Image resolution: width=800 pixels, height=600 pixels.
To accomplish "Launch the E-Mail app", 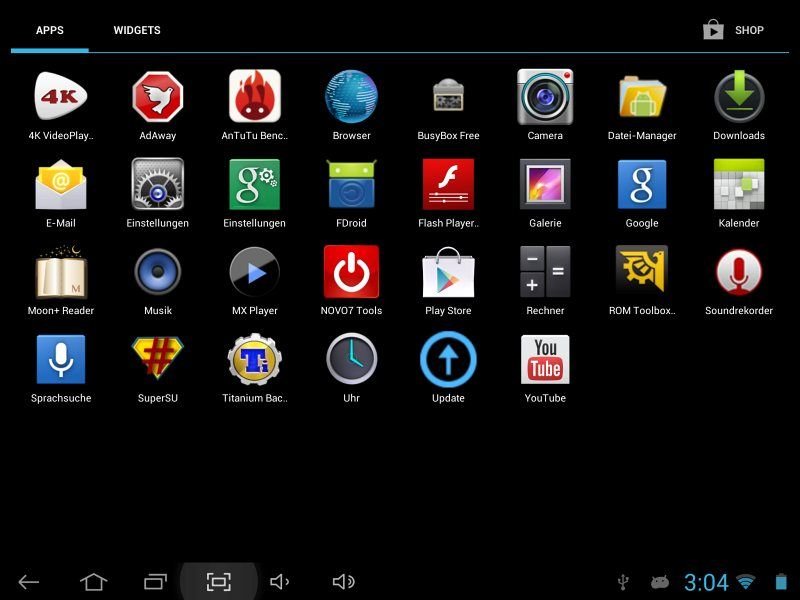I will [61, 184].
